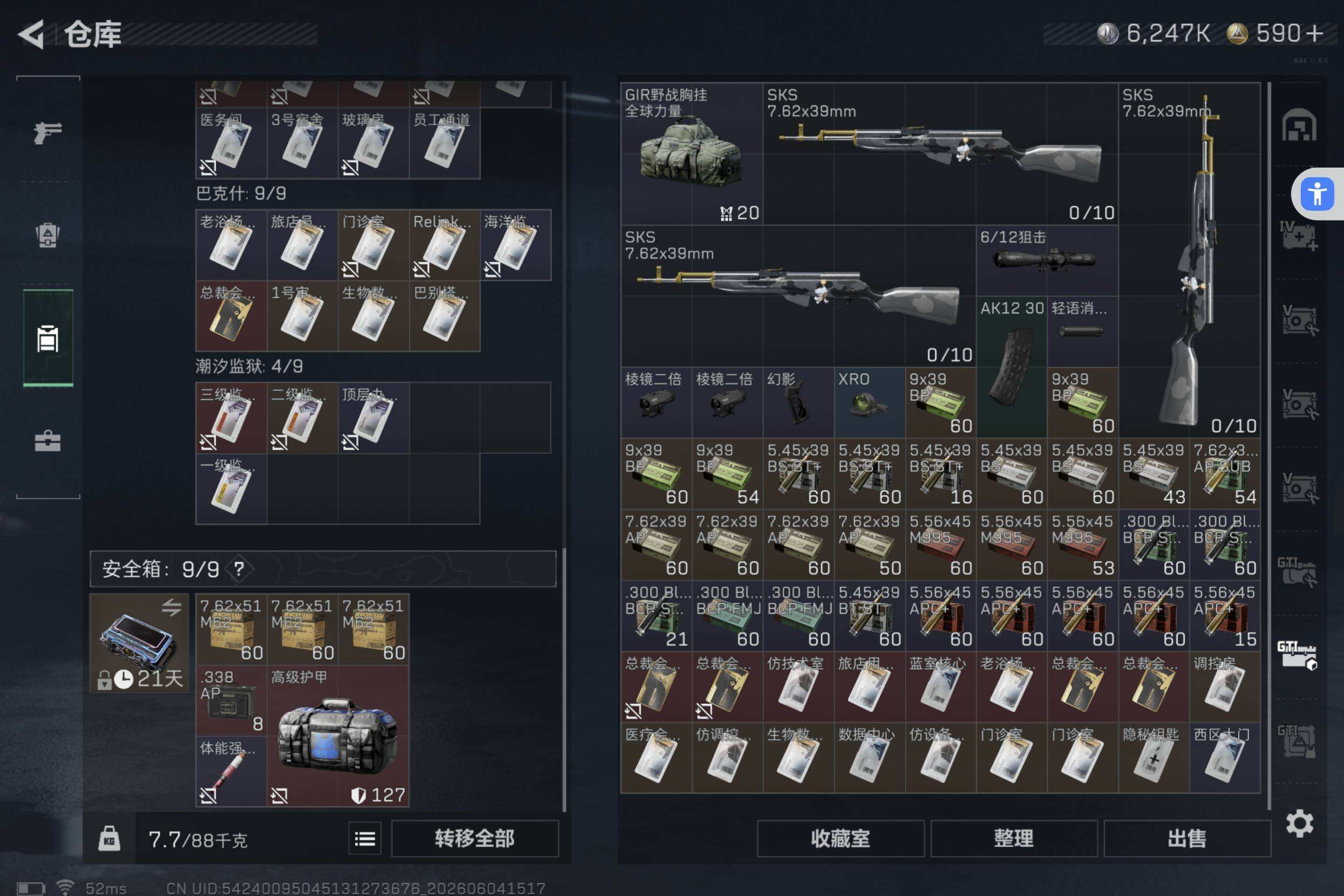Select the 5.45x39 BS stack of 43

1154,474
